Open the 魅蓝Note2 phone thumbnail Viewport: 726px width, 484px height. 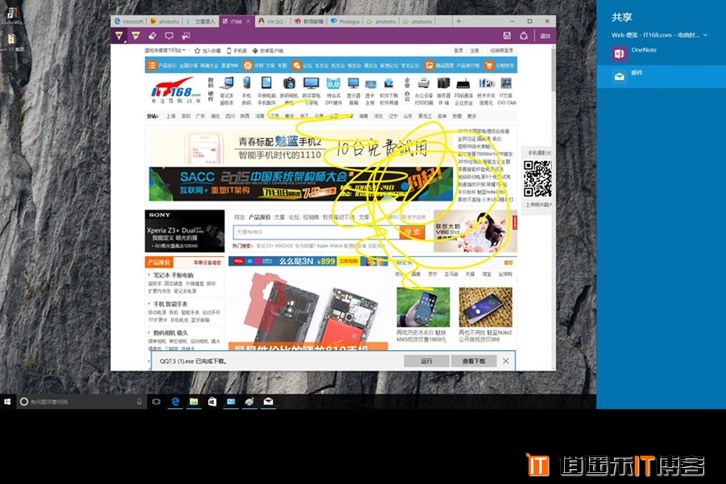click(x=485, y=308)
